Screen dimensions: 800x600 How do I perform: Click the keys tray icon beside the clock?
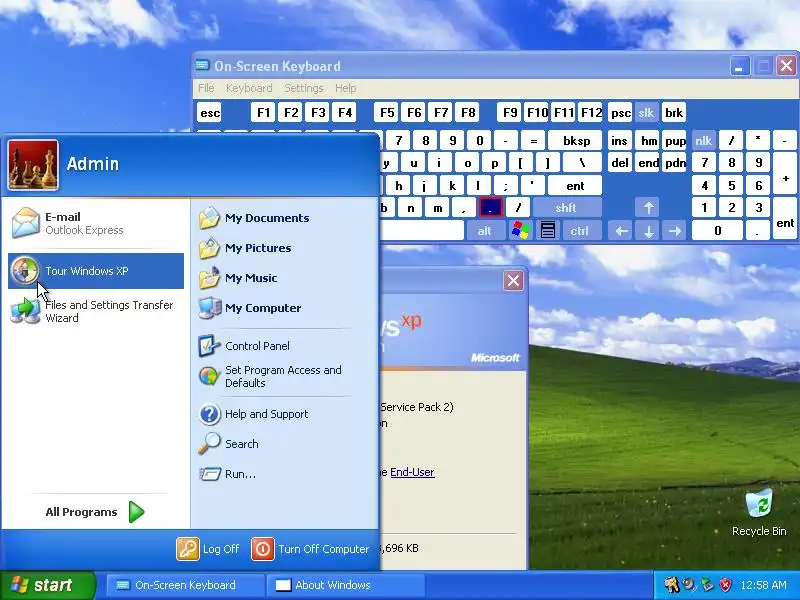click(x=672, y=585)
